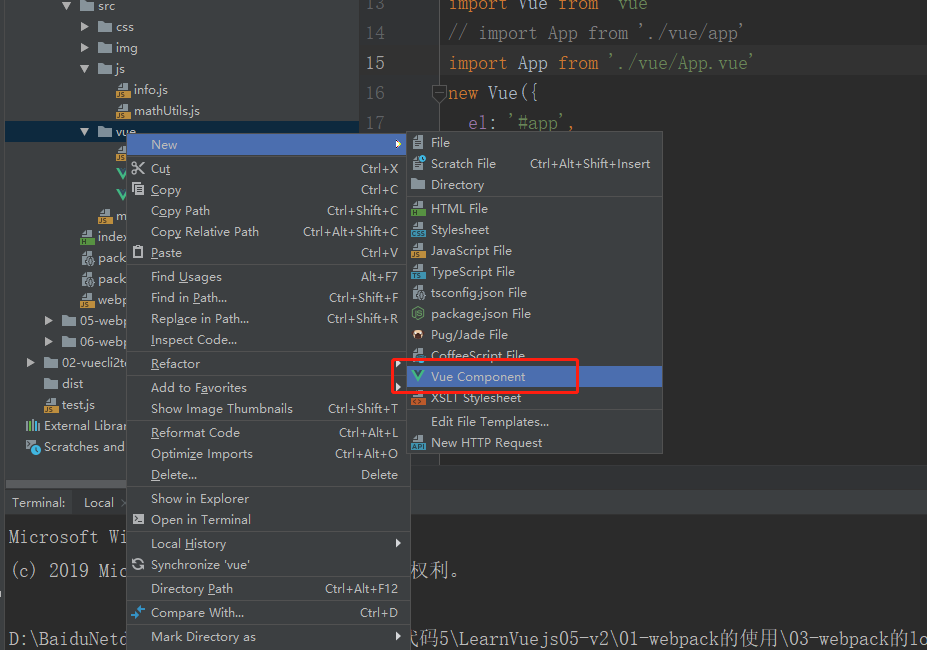This screenshot has height=650, width=927.
Task: Click the TypeScript File icon
Action: point(418,271)
